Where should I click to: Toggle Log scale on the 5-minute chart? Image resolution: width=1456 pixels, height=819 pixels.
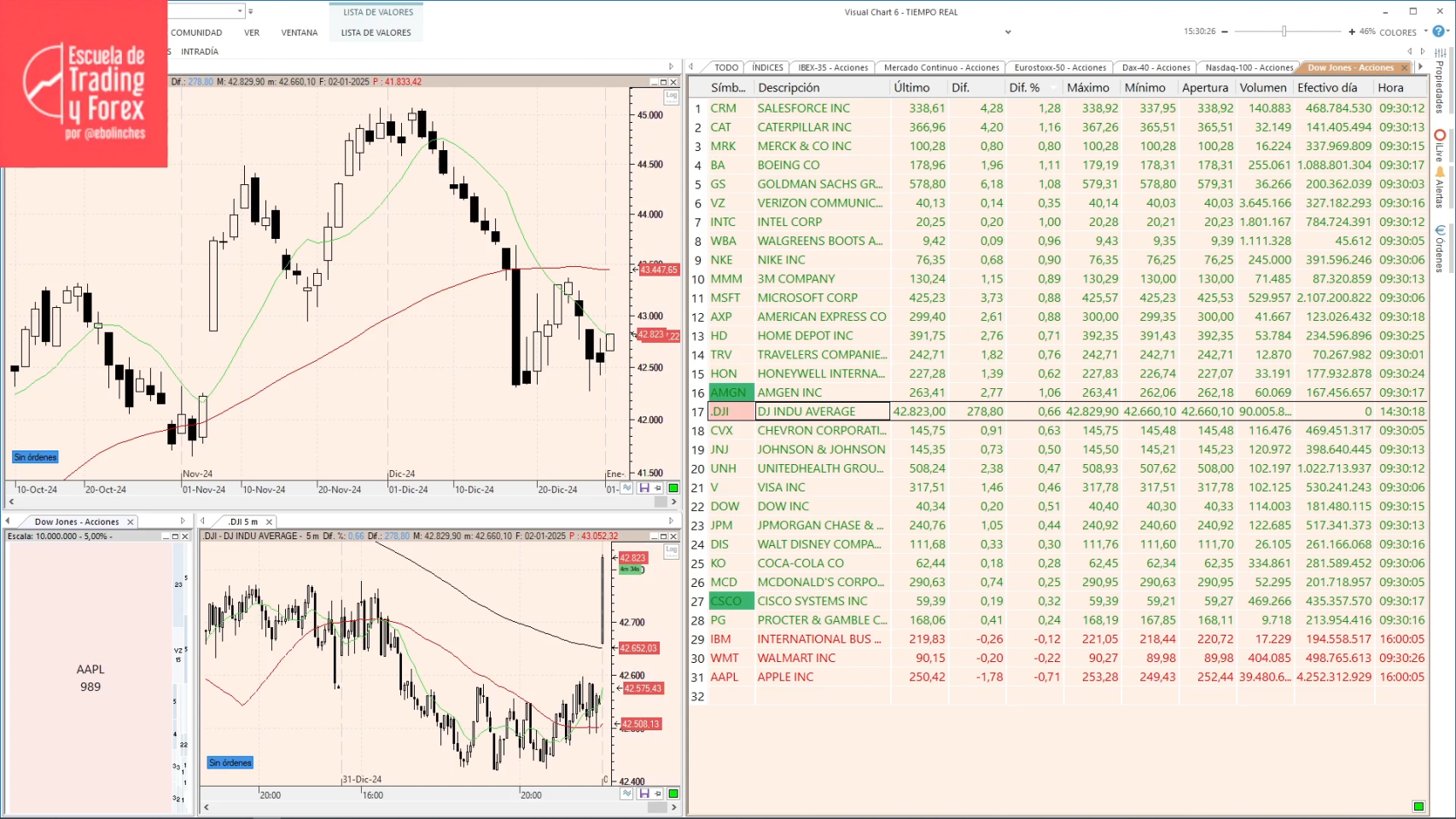coord(672,550)
